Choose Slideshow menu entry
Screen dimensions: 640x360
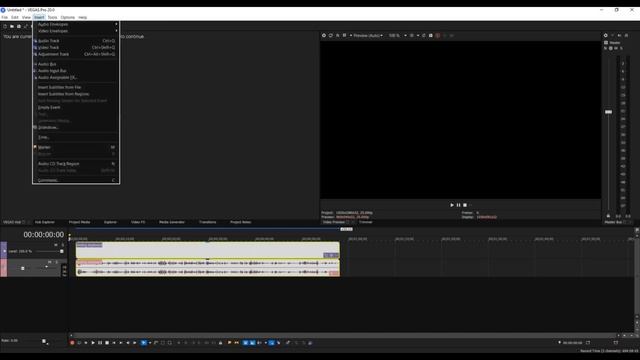click(76, 127)
